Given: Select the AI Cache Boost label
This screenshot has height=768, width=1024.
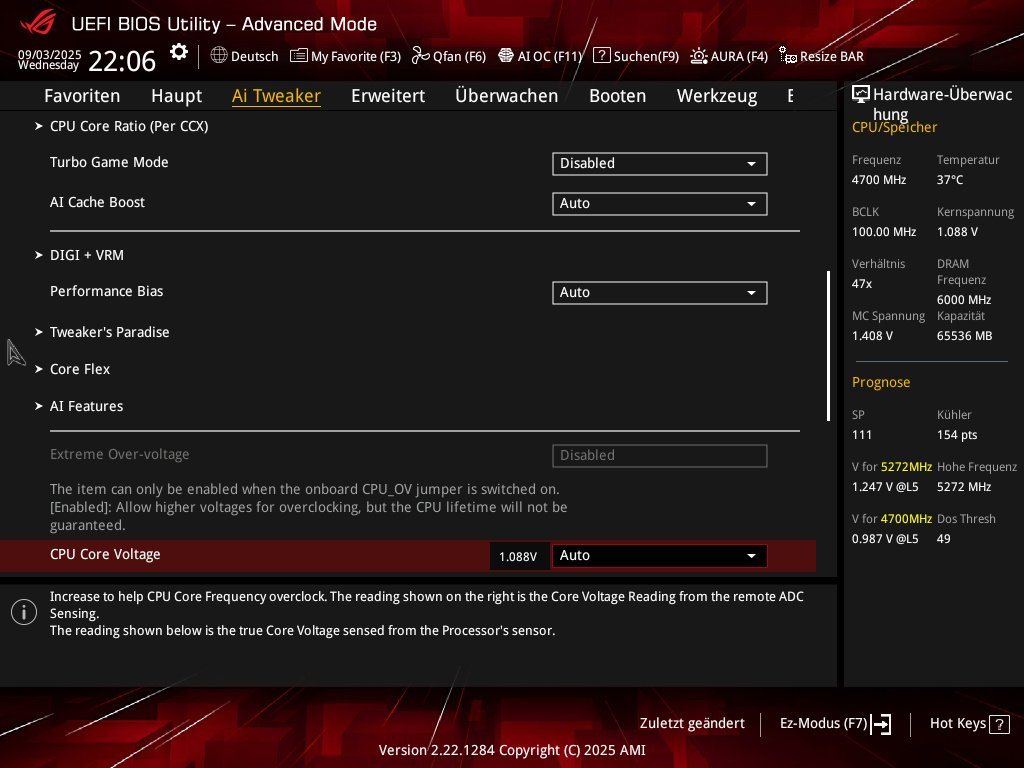Looking at the screenshot, I should pyautogui.click(x=97, y=202).
